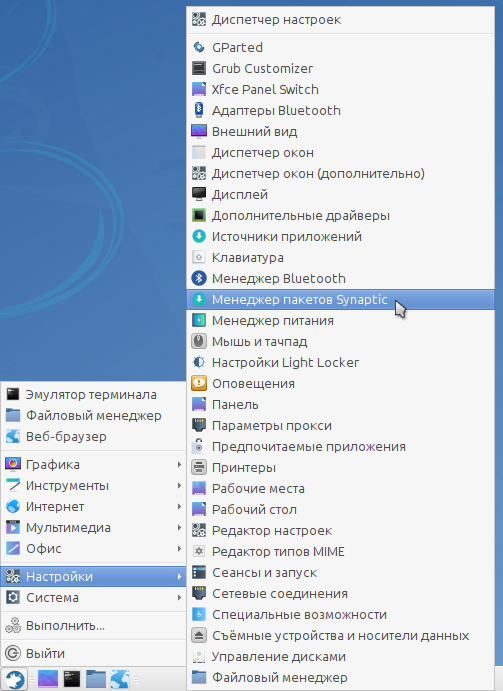Click the Сеансы и запуск icon
The image size is (503, 691).
click(x=199, y=572)
